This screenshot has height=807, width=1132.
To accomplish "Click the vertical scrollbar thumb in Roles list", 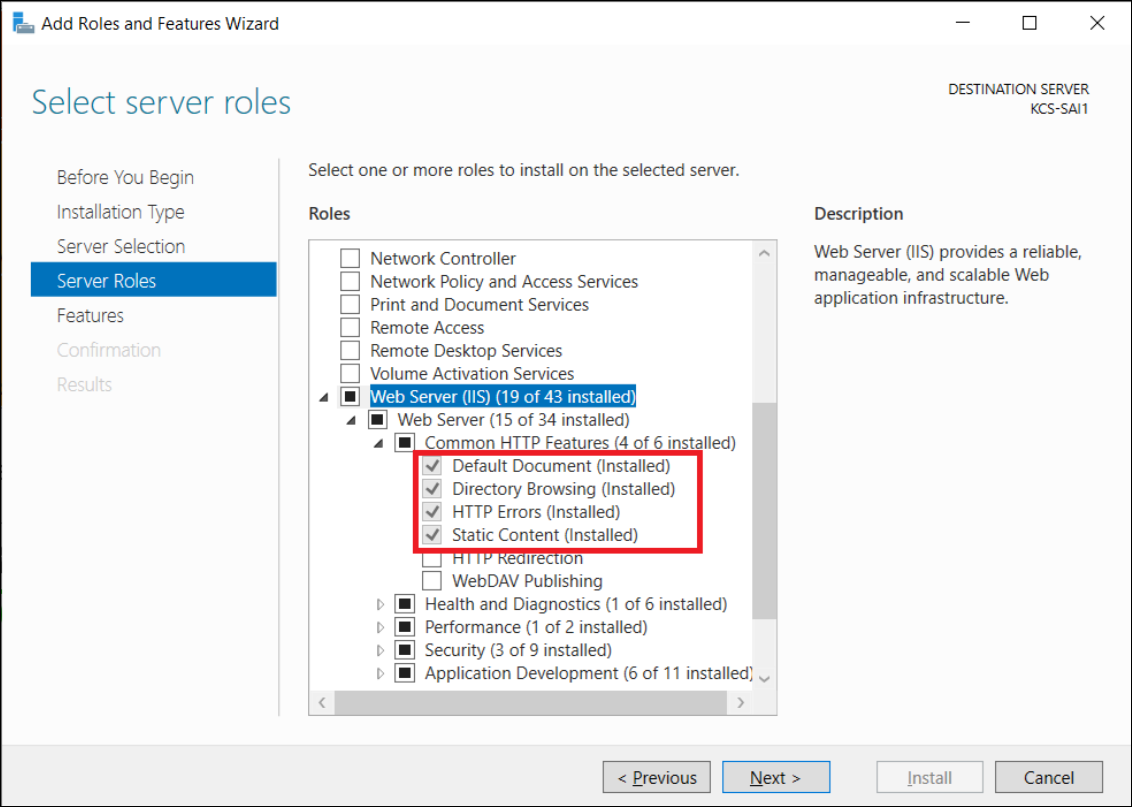I will 765,510.
